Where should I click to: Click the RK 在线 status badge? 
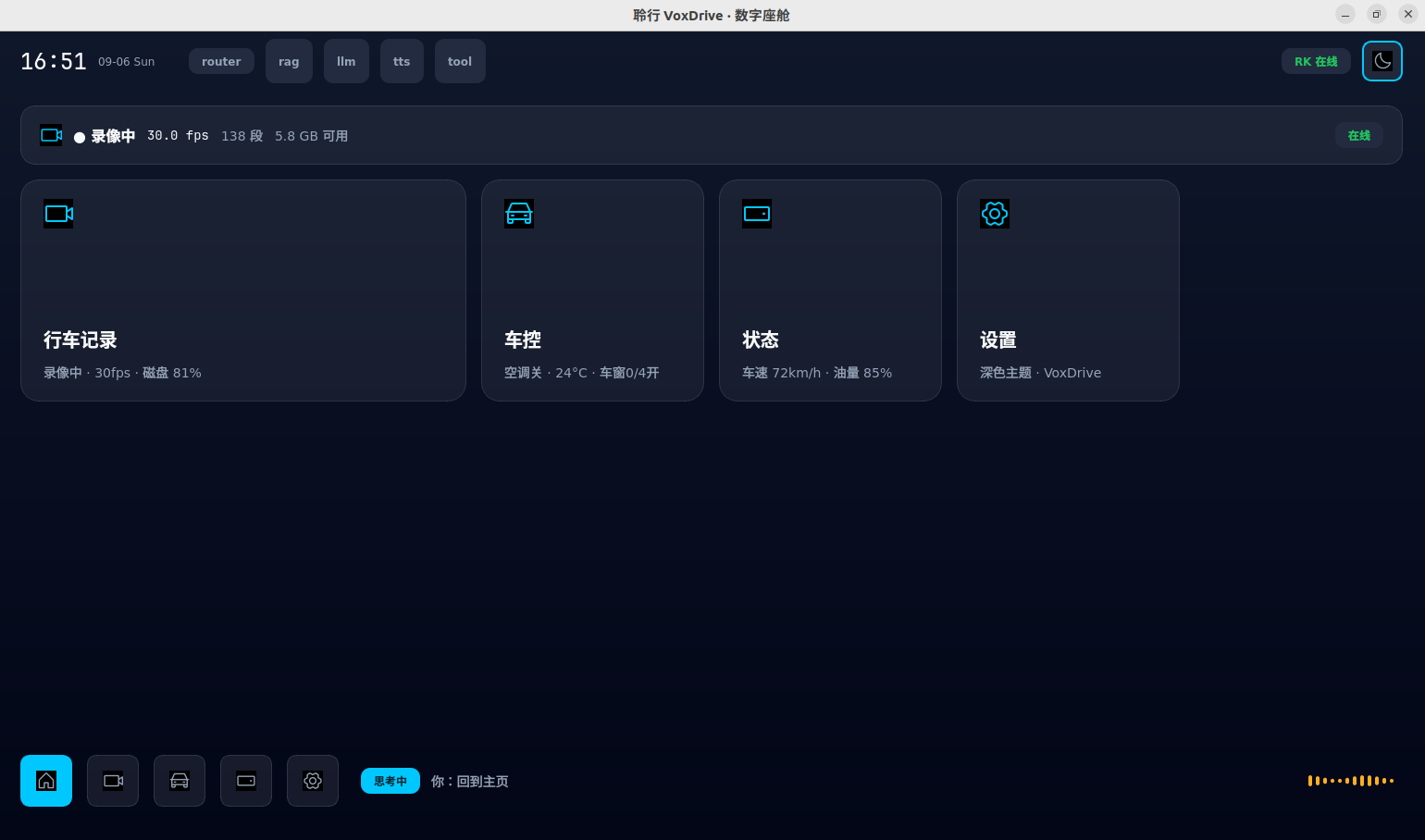(1316, 61)
